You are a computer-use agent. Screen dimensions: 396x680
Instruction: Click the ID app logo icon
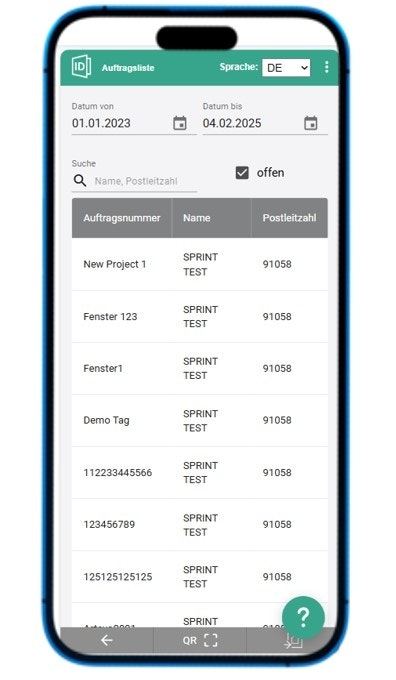(x=81, y=67)
